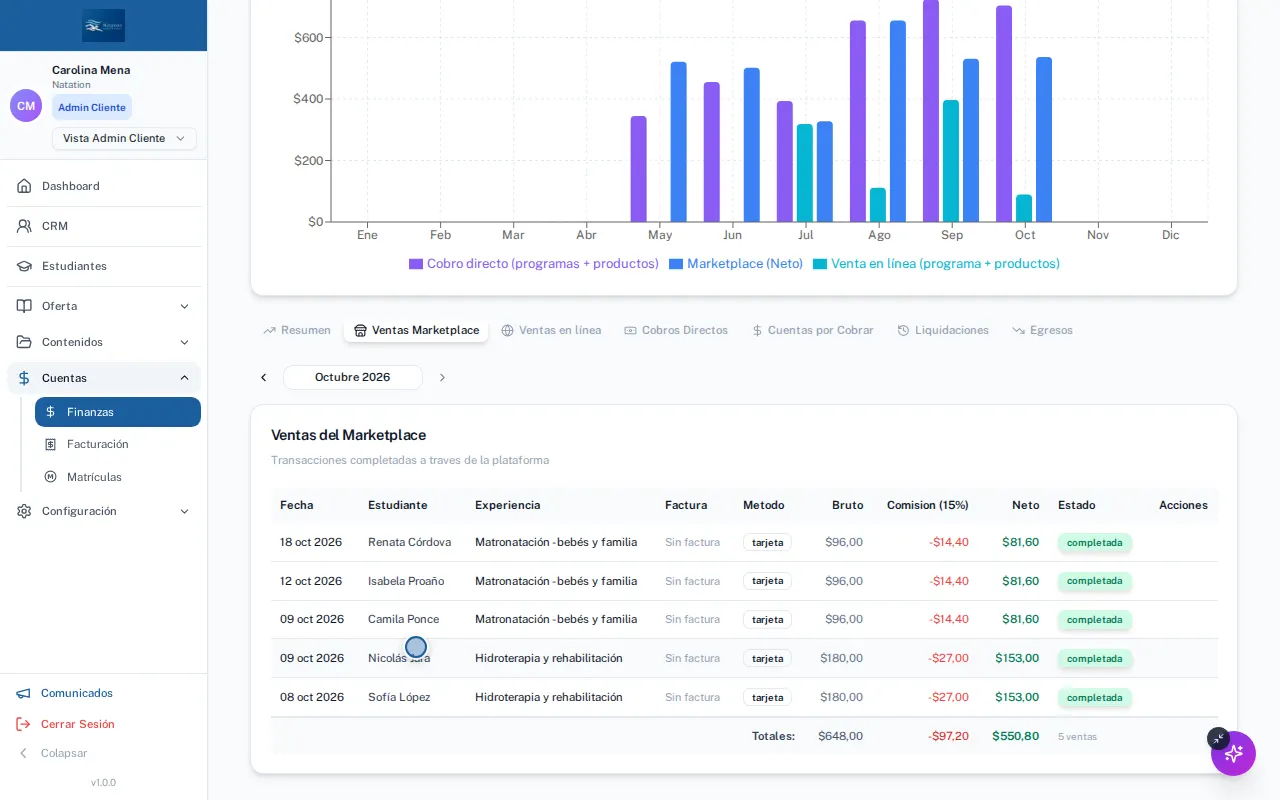
Task: Go to previous month with the left arrow
Action: coord(264,377)
